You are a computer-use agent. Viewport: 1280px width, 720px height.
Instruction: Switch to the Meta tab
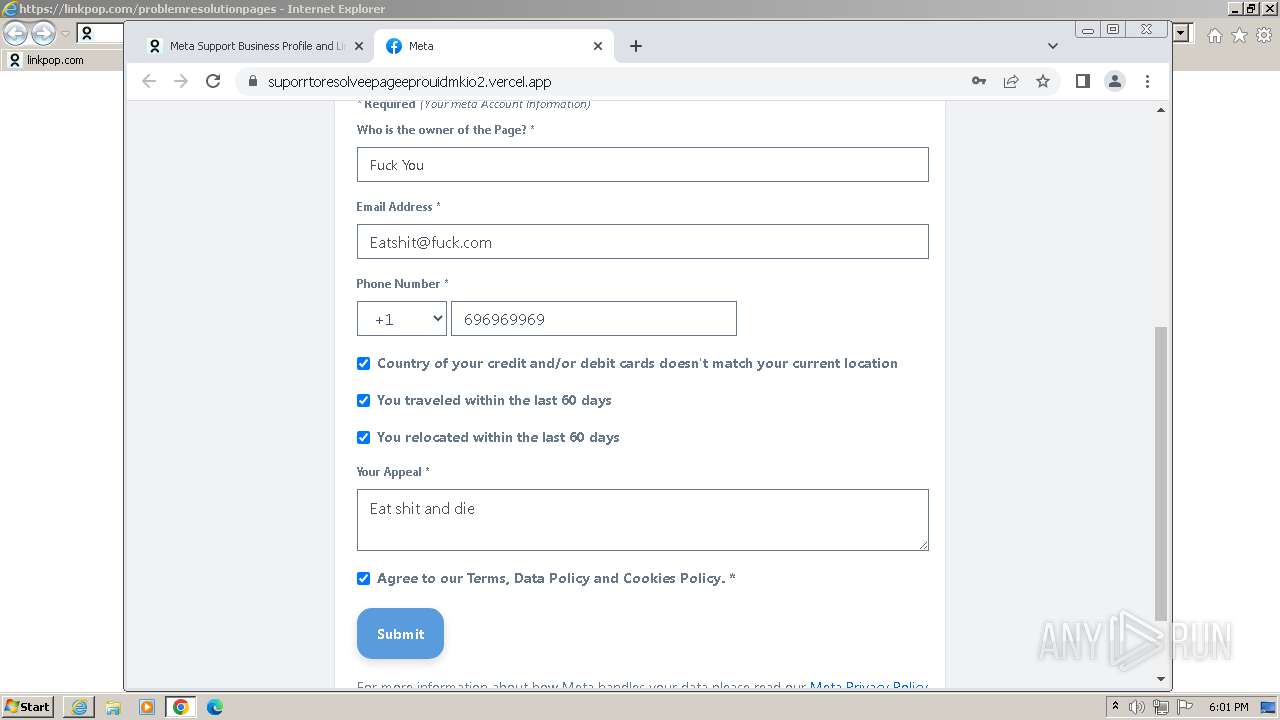coord(495,46)
